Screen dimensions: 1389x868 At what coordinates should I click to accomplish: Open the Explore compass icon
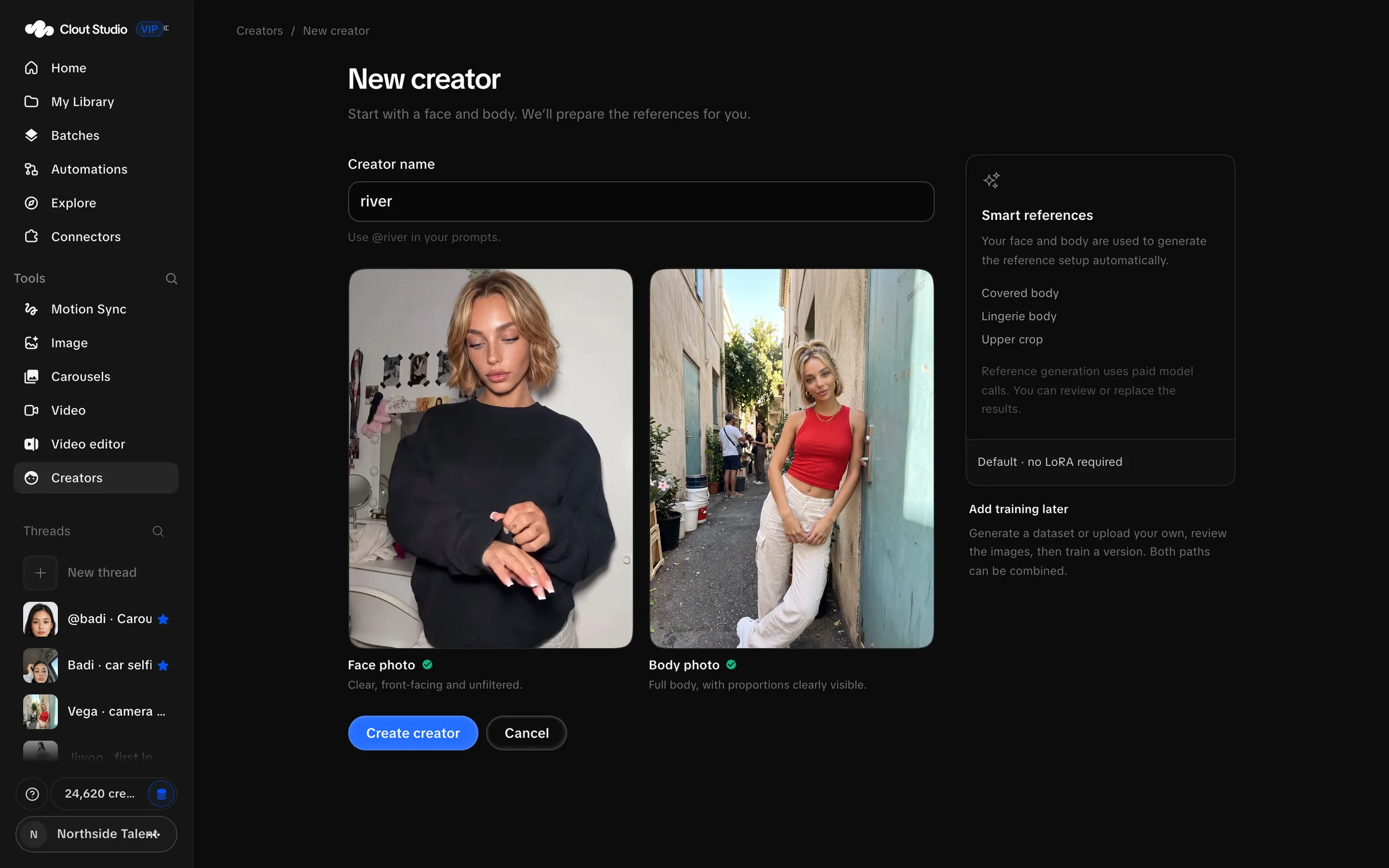(x=31, y=203)
